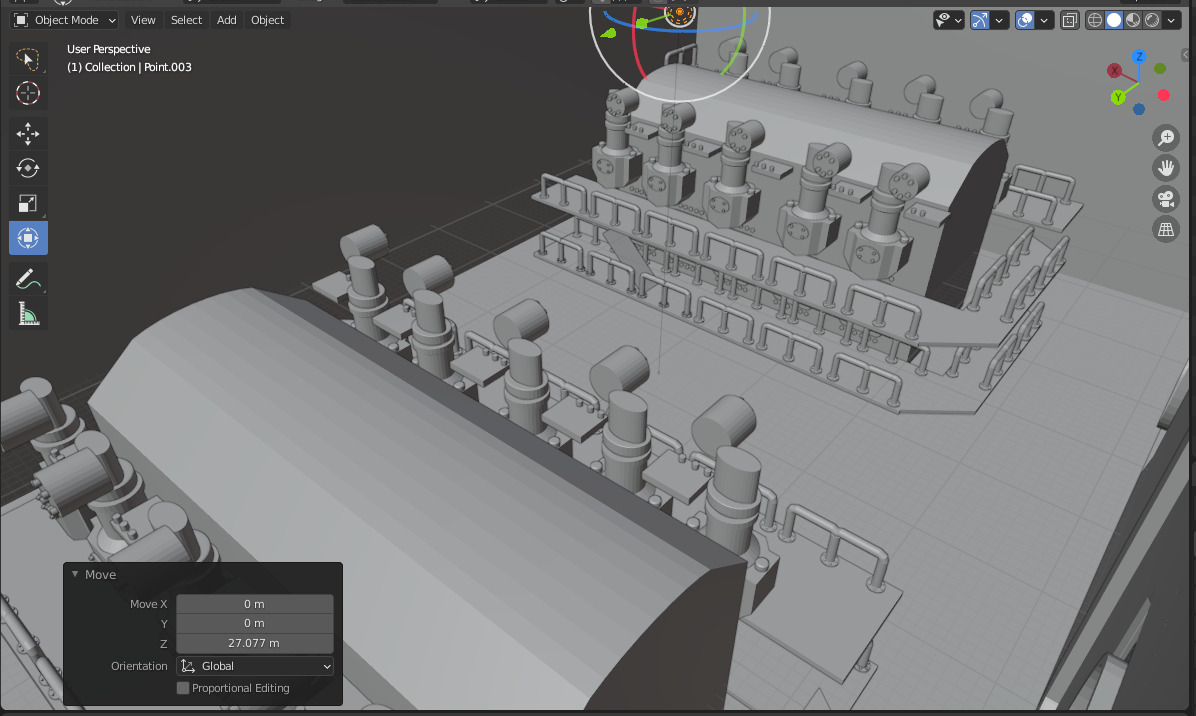Open selectability and visibility dropdown
The image size is (1196, 716).
[x=949, y=21]
